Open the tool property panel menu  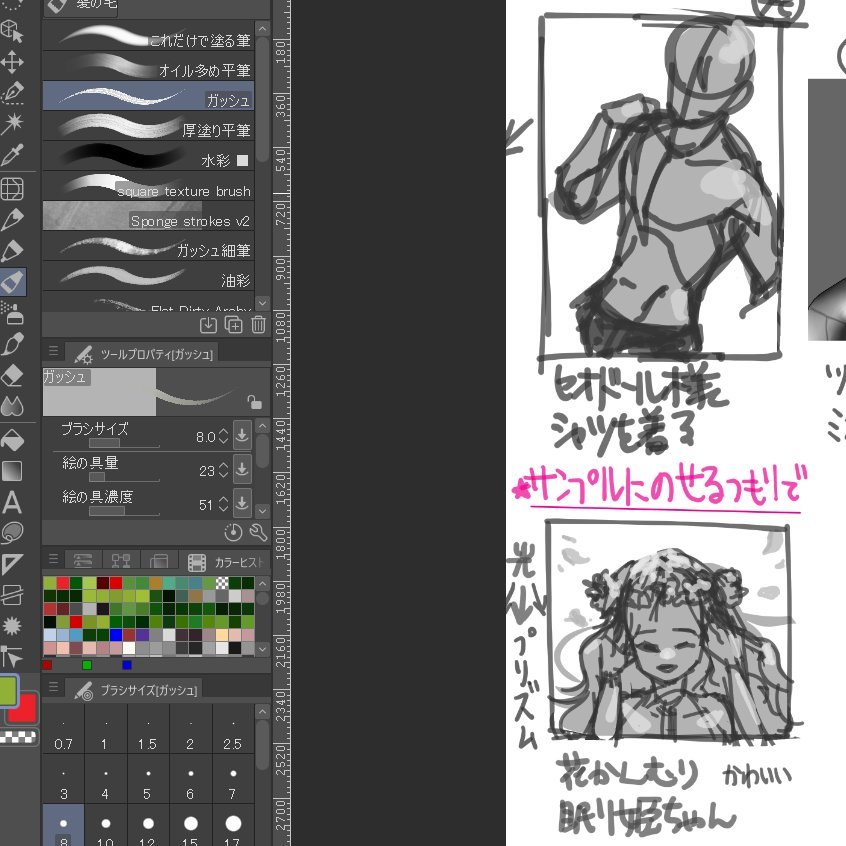(53, 351)
